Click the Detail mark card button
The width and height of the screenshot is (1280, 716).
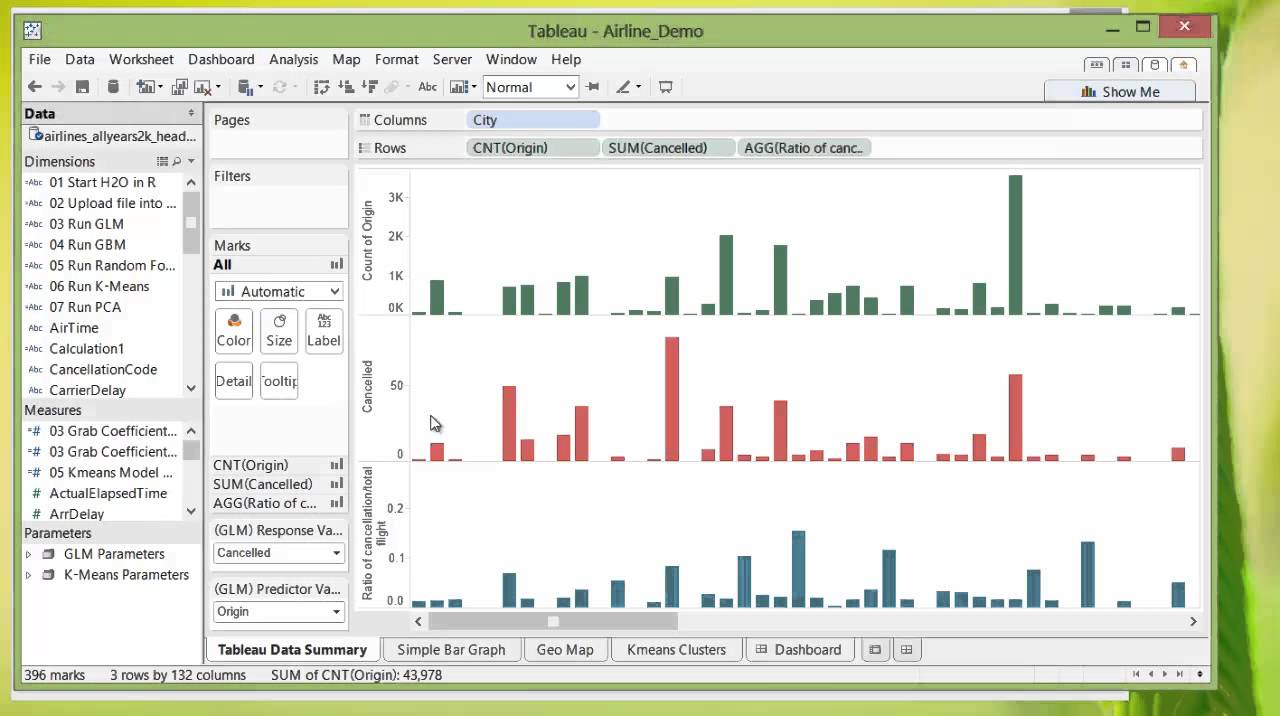233,381
